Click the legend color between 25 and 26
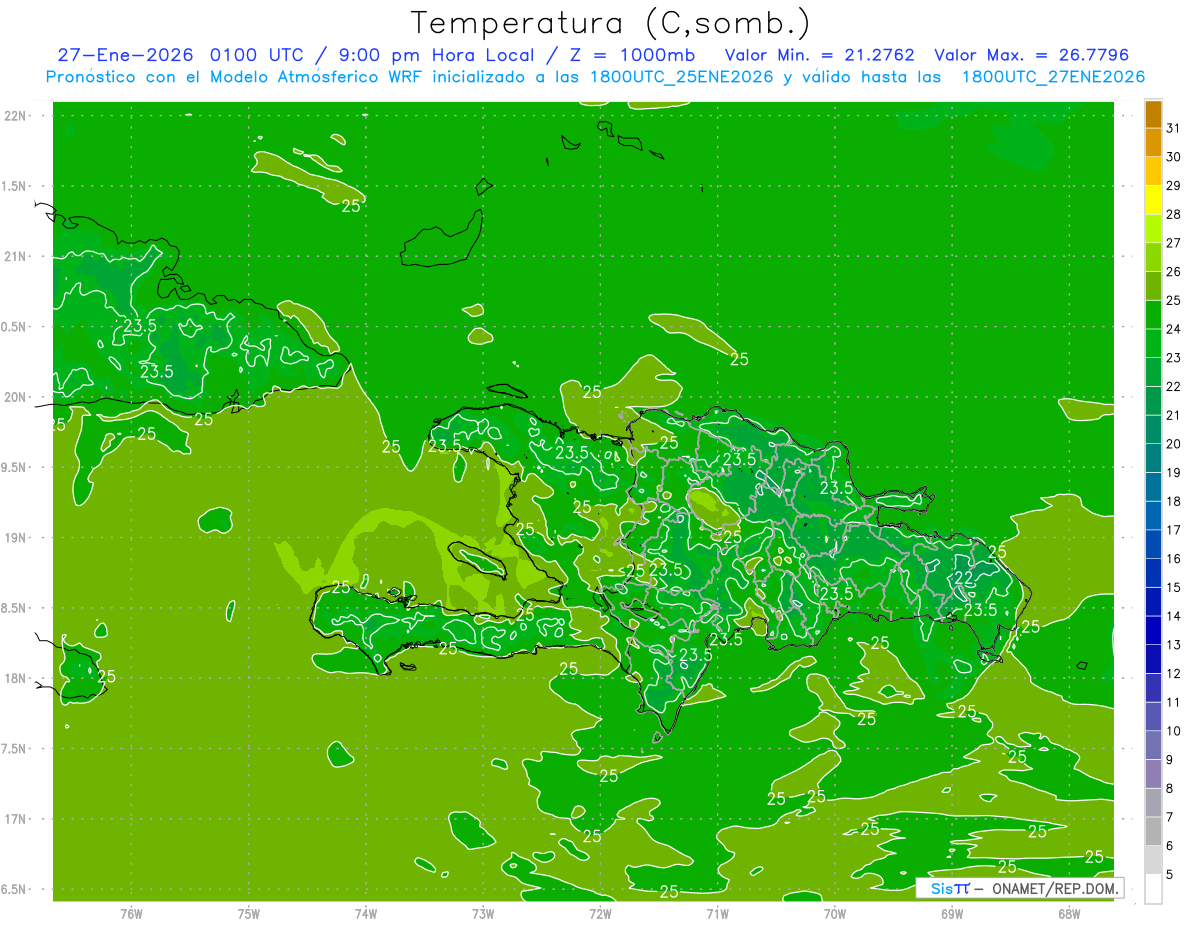This screenshot has height=927, width=1200. tap(1154, 286)
